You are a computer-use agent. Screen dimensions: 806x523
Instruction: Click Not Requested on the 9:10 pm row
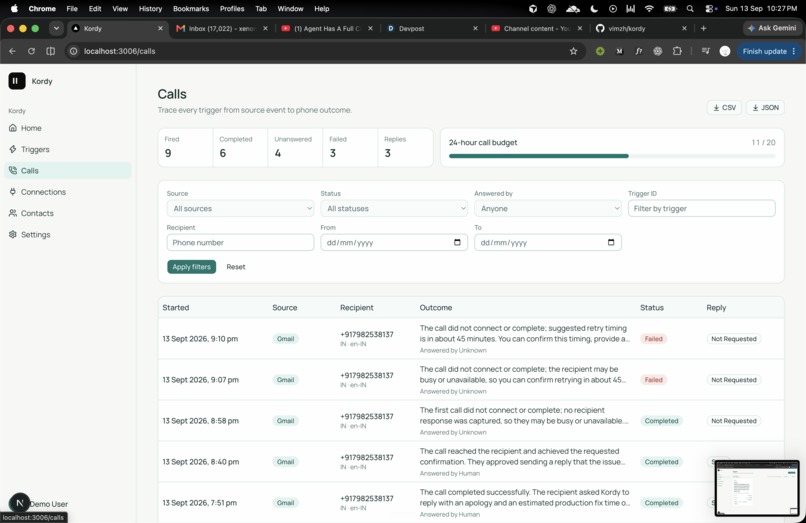click(734, 339)
